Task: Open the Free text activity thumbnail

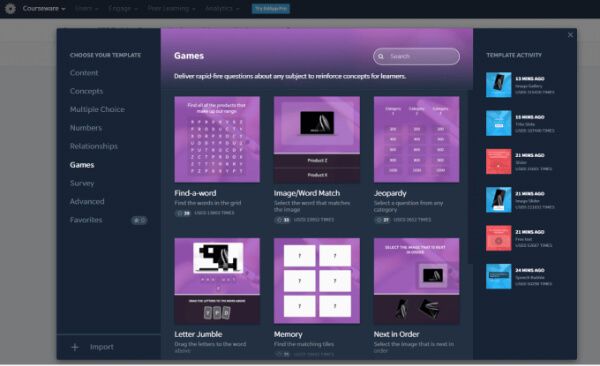Action: [499, 238]
